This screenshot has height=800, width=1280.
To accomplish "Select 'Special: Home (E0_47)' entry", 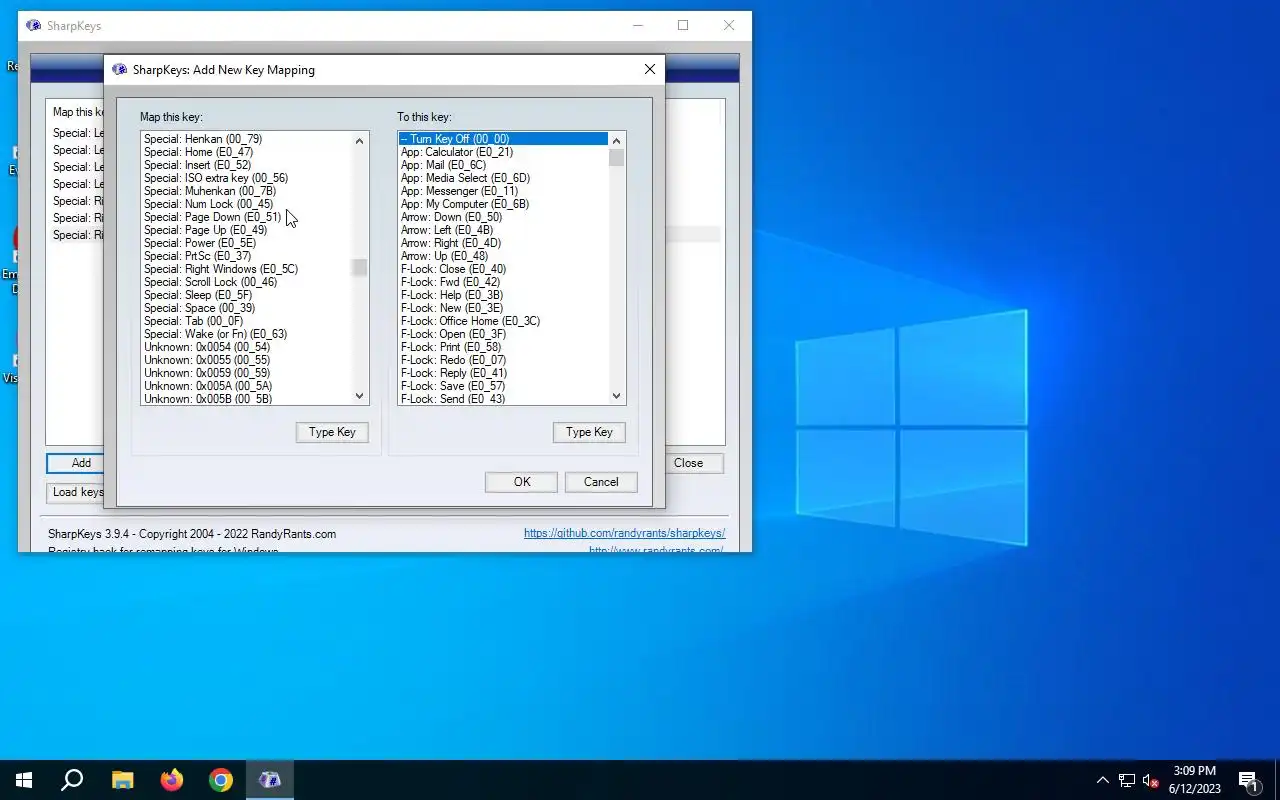I will [246, 152].
